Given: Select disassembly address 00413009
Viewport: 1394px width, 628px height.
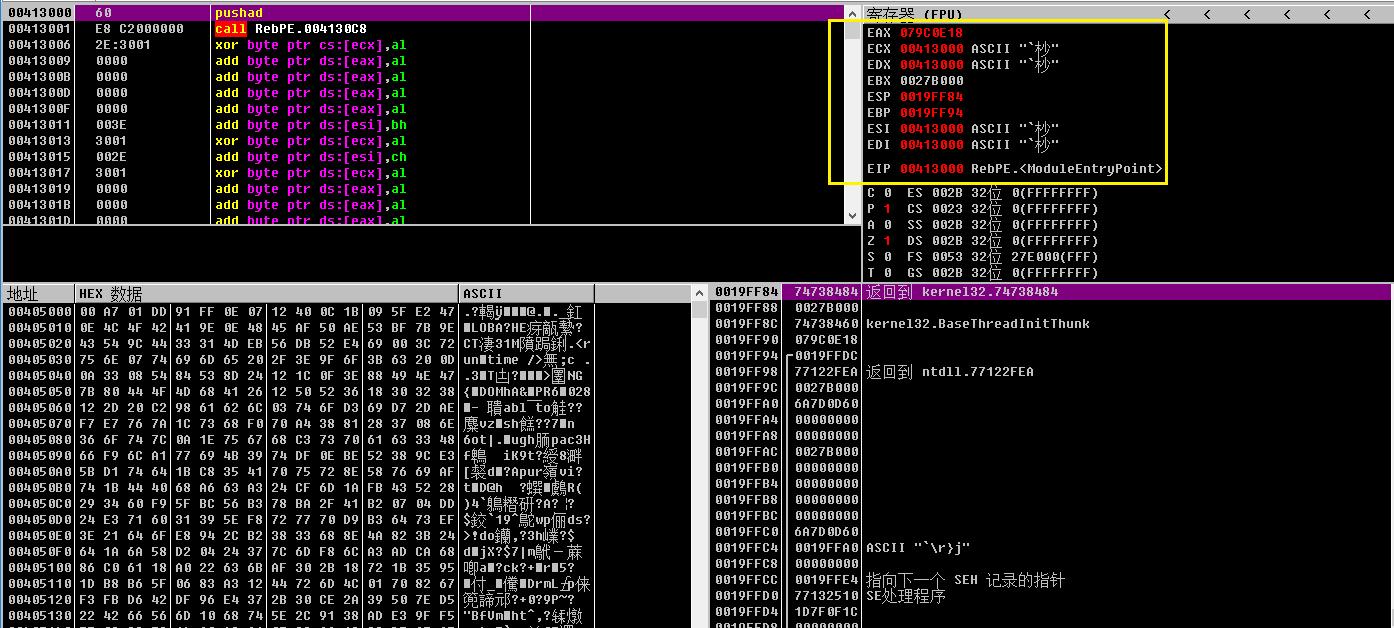Looking at the screenshot, I should coord(39,61).
